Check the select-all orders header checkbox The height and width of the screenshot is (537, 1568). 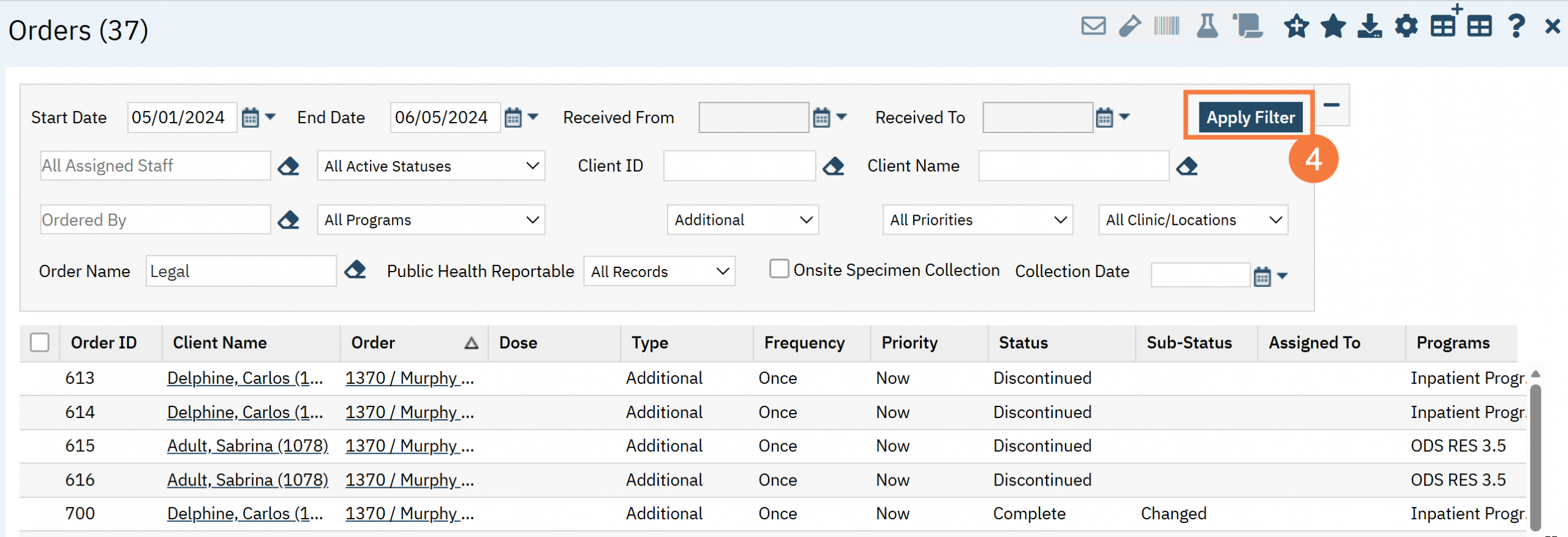[40, 343]
